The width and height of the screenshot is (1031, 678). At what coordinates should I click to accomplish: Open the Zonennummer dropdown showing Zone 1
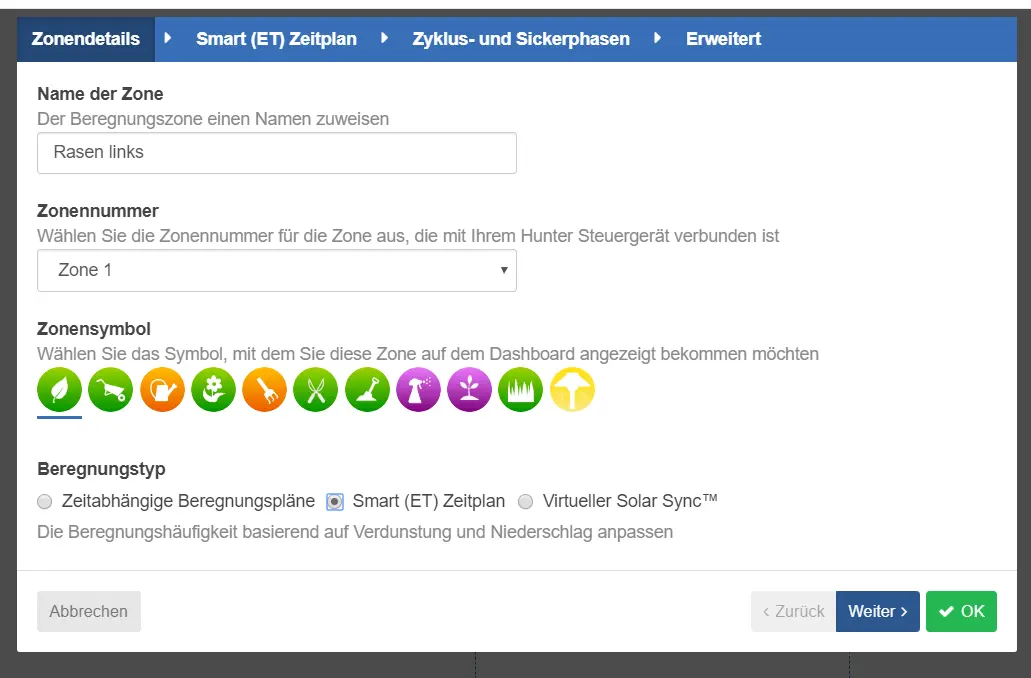(x=276, y=270)
